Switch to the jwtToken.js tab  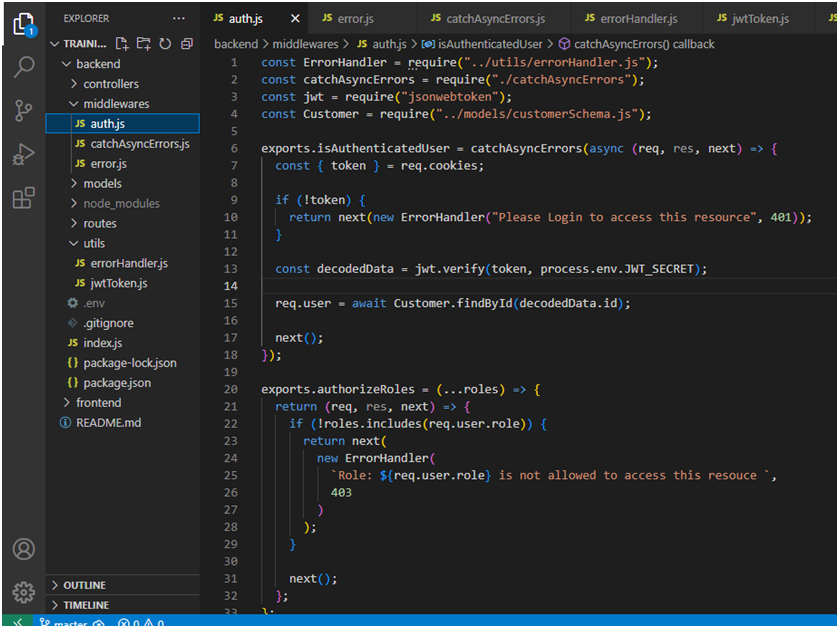point(759,19)
